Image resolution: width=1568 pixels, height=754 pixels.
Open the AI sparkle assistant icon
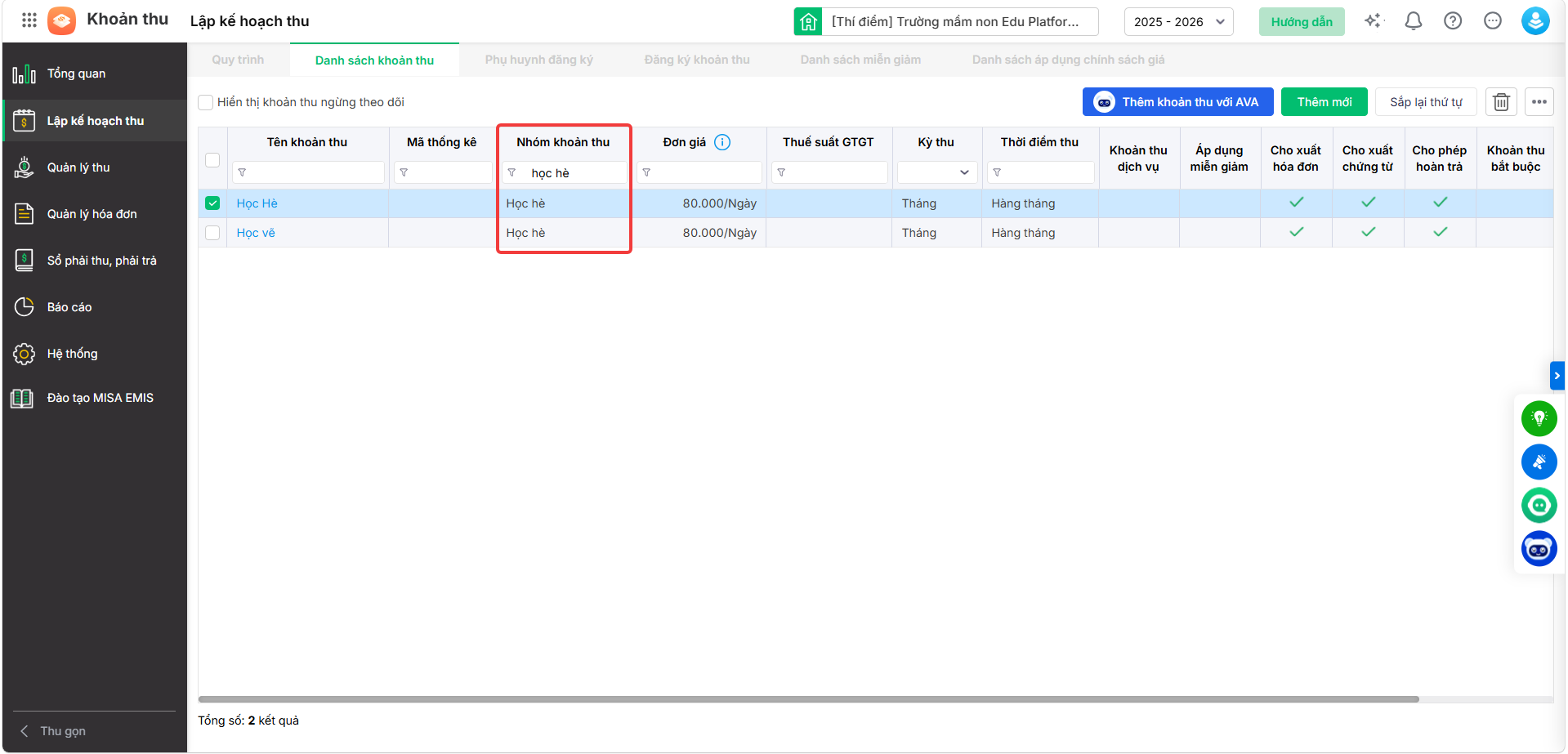coord(1374,21)
